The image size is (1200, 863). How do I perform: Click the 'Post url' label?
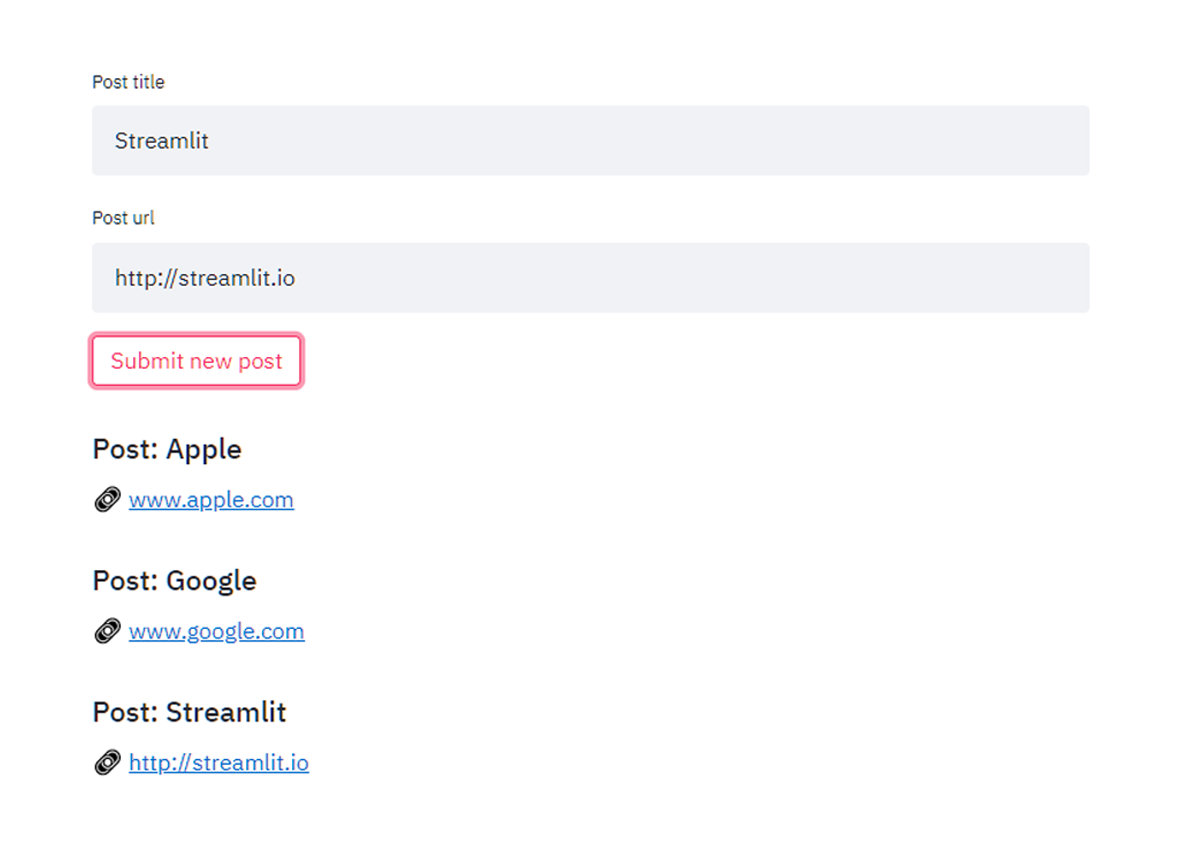pos(123,218)
